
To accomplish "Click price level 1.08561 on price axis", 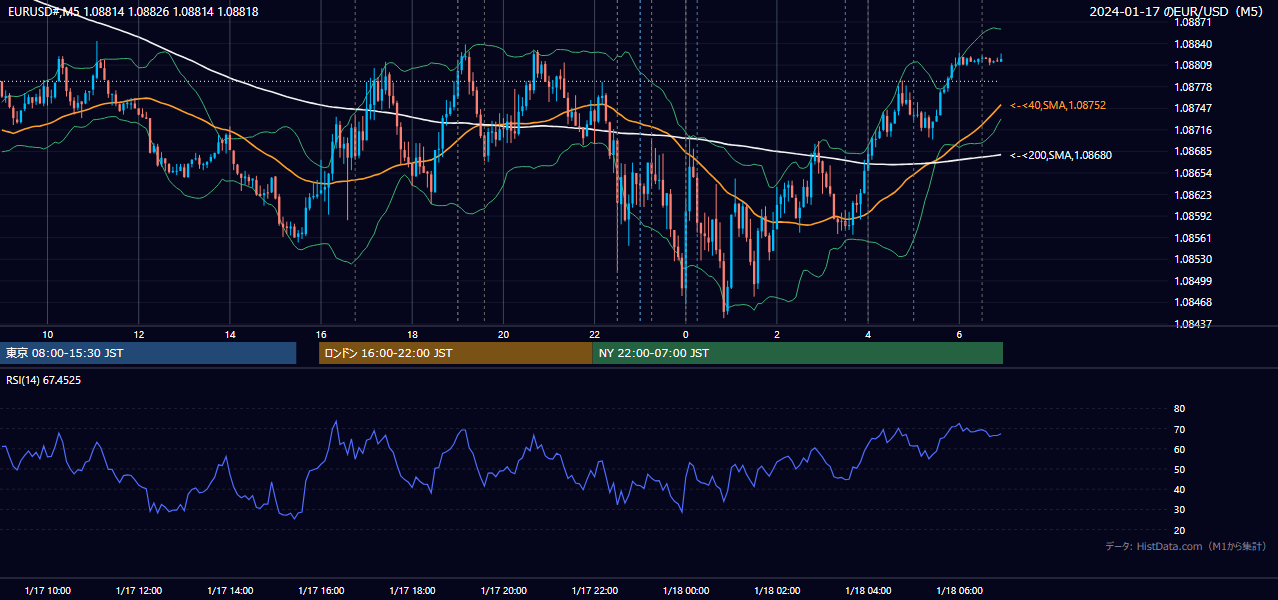I will [x=1194, y=239].
